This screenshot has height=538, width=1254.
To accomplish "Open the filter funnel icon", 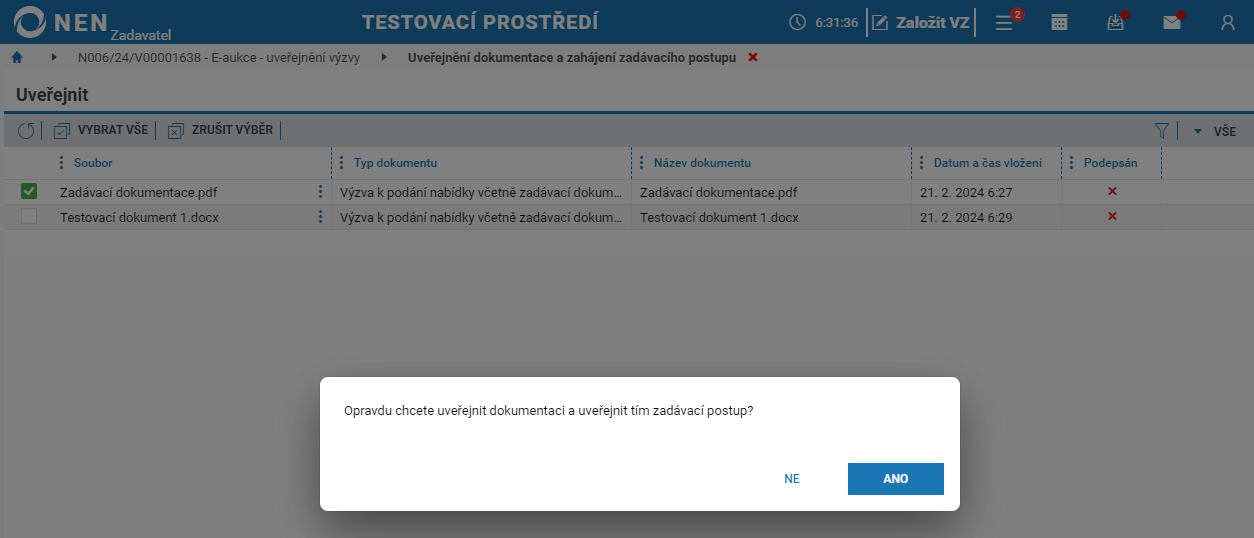I will pos(1162,131).
